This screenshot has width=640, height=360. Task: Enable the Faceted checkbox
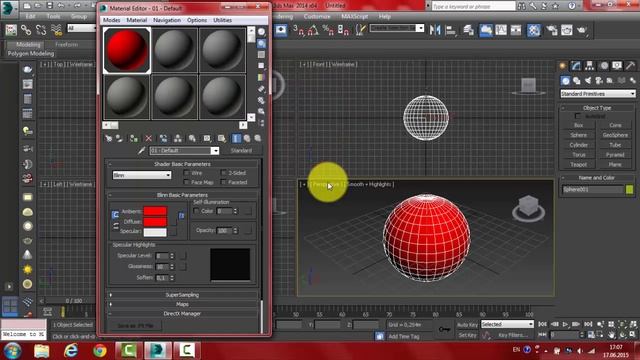[x=224, y=182]
